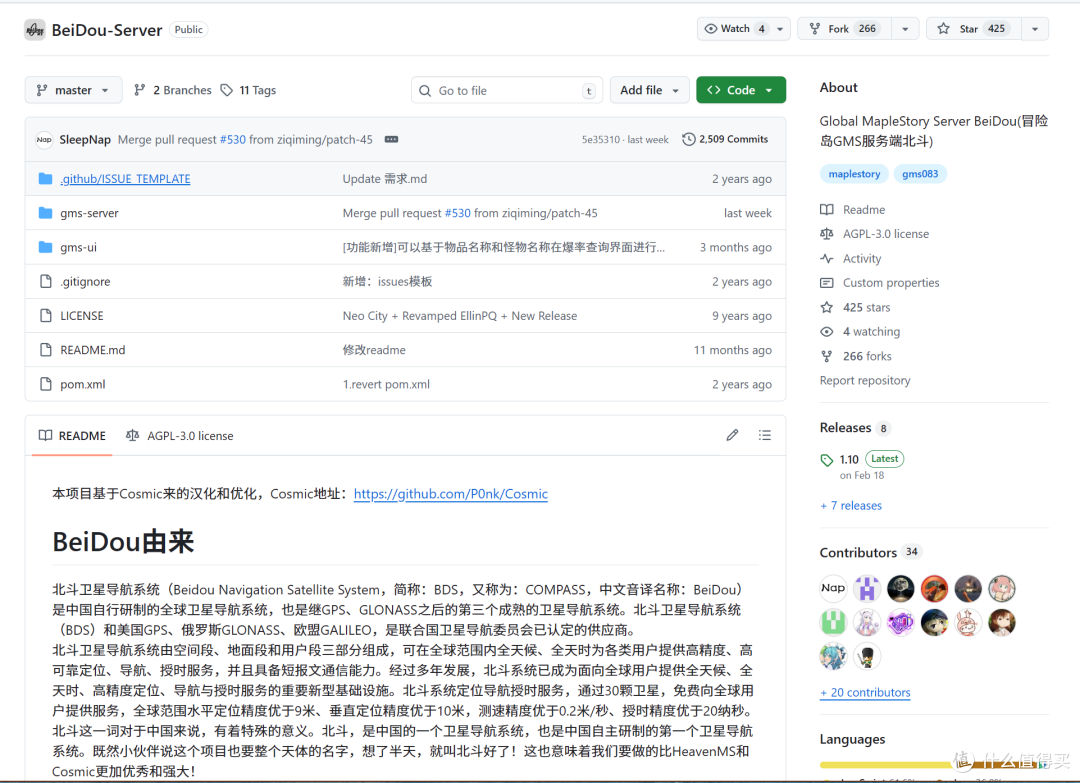Screen dimensions: 1080x783
Task: Open the #530 pull request link in commit header
Action: tap(233, 140)
